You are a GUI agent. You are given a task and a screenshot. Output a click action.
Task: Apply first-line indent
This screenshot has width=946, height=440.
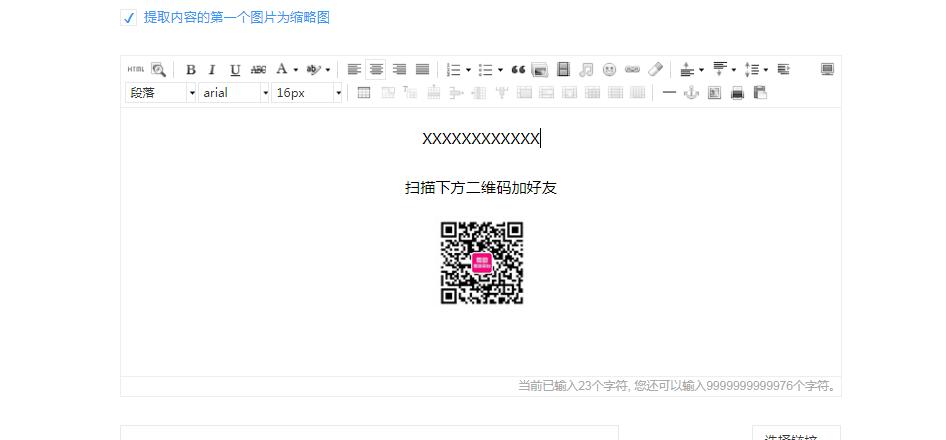point(783,70)
